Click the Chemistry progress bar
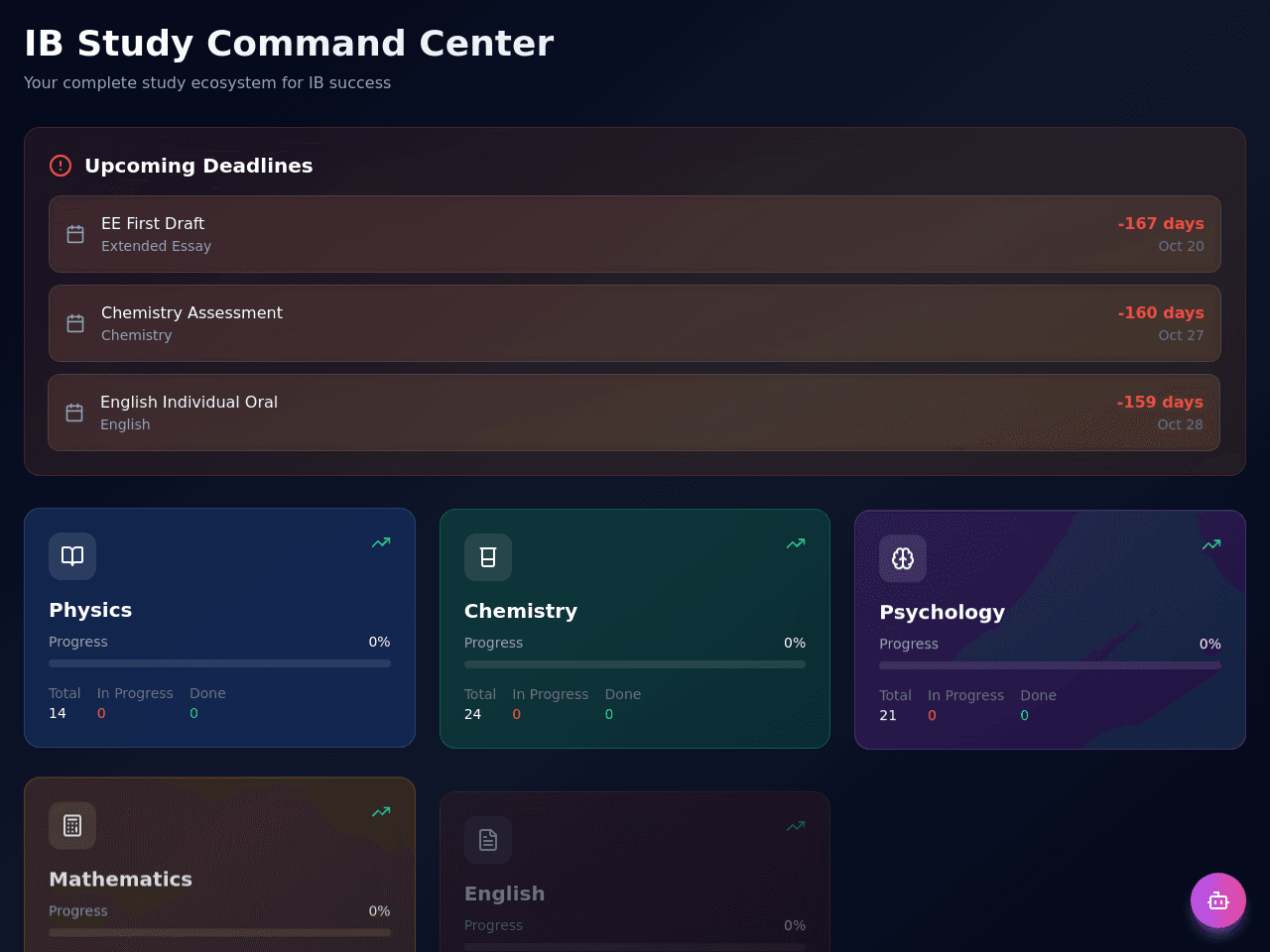This screenshot has width=1270, height=952. 635,664
